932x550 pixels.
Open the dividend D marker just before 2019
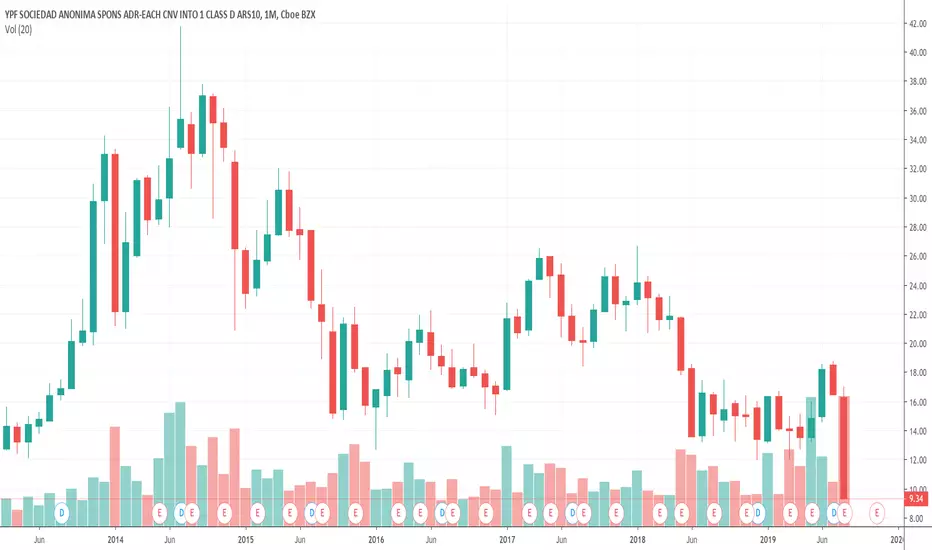pyautogui.click(x=757, y=513)
